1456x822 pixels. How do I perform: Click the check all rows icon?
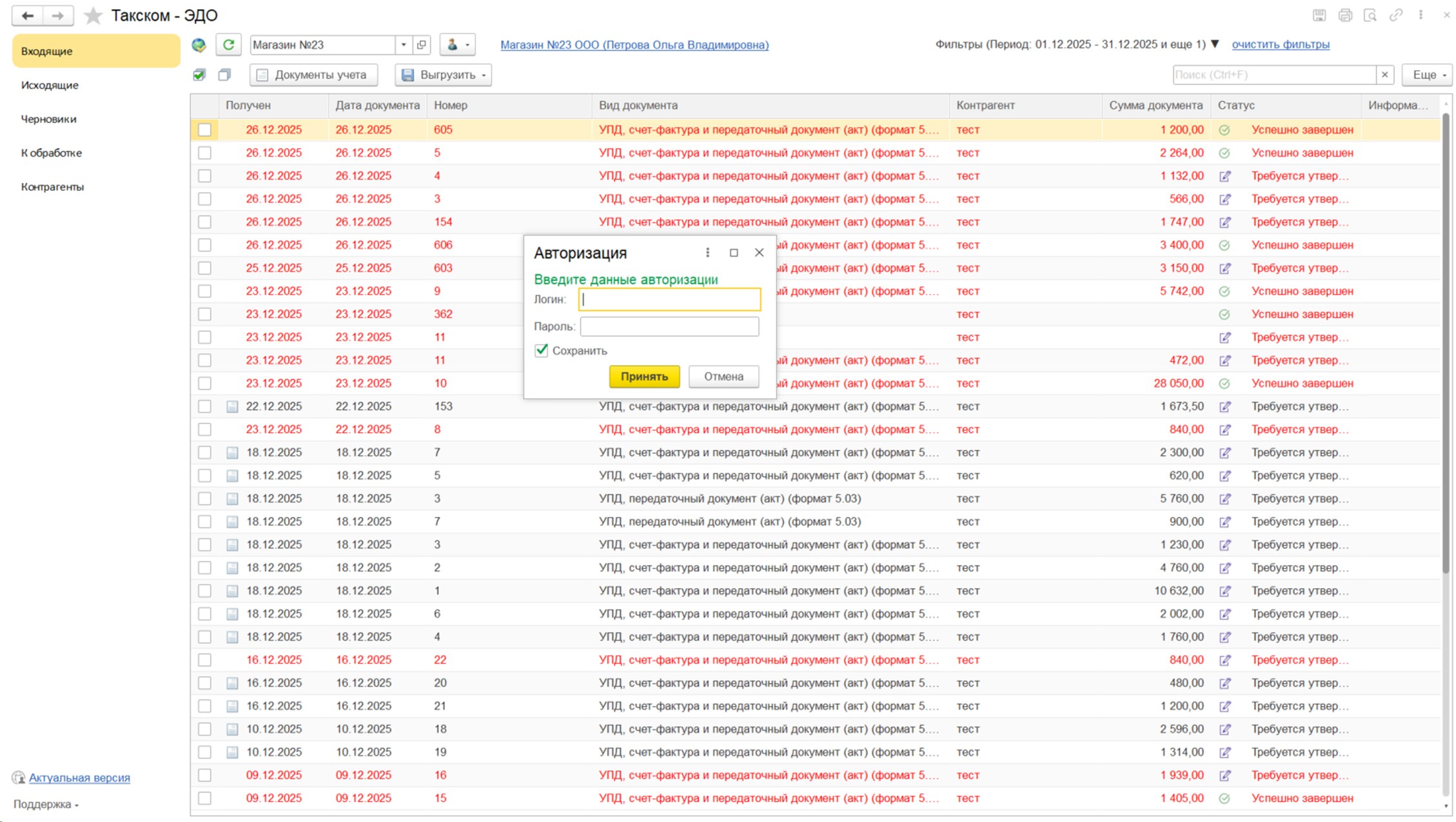(x=199, y=75)
